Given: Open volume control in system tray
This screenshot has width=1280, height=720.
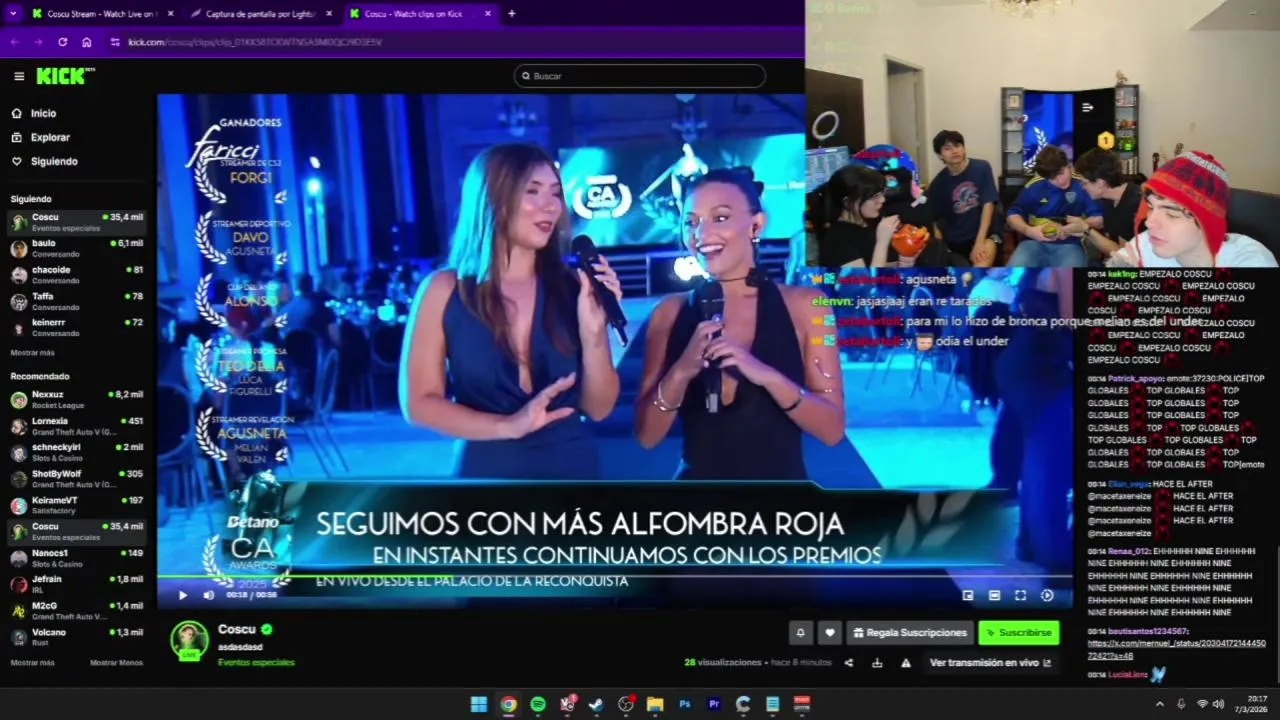Looking at the screenshot, I should point(1218,704).
